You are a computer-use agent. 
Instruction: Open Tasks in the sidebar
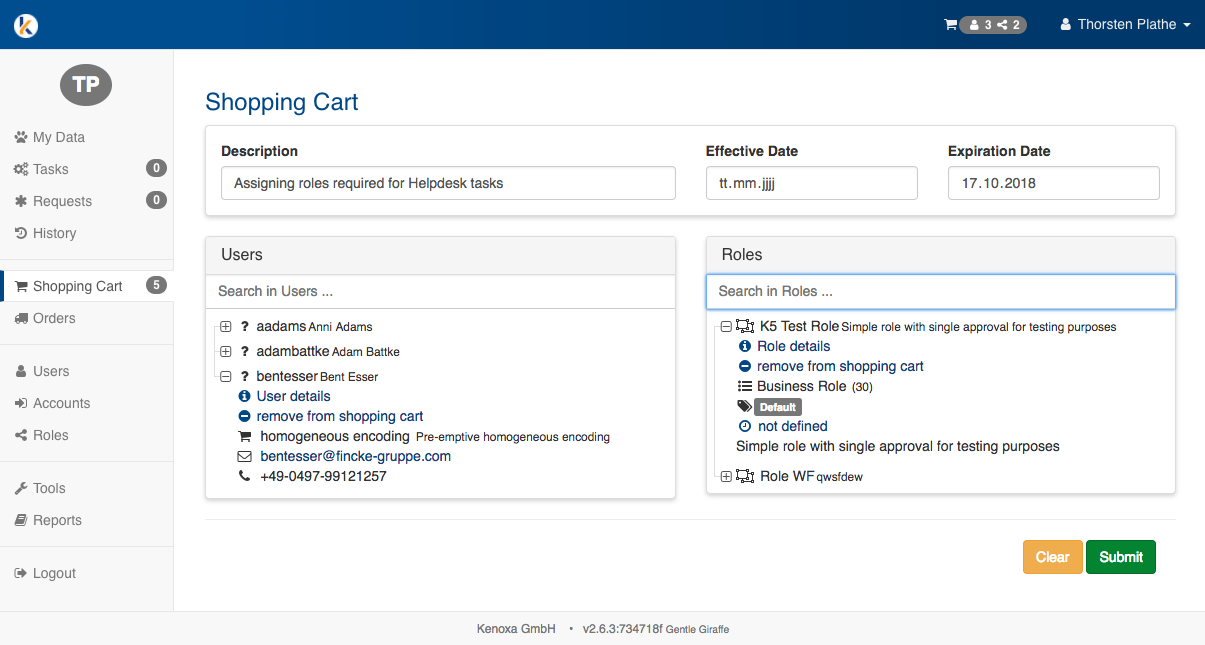(x=51, y=169)
